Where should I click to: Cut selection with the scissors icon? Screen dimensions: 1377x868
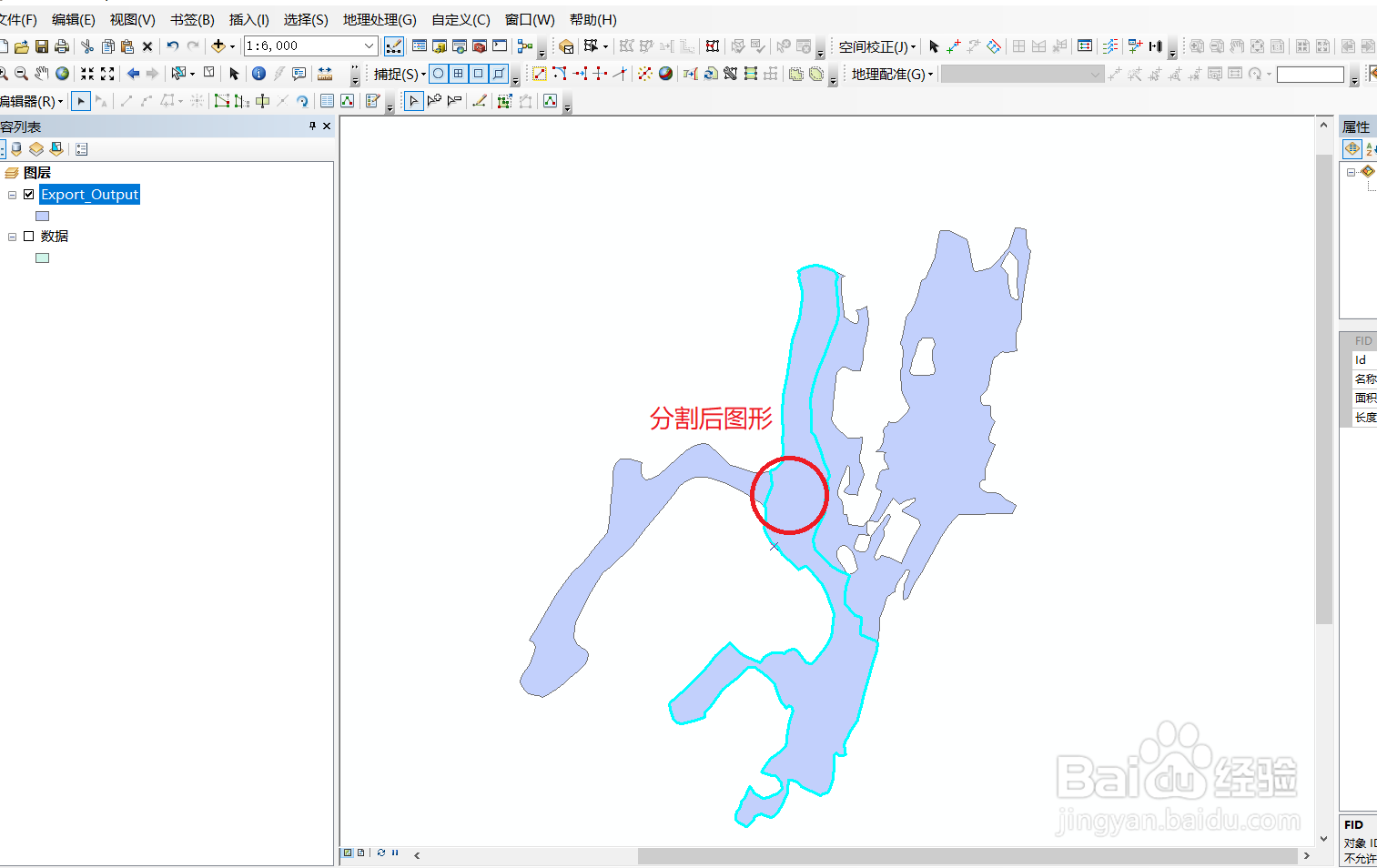(x=87, y=45)
